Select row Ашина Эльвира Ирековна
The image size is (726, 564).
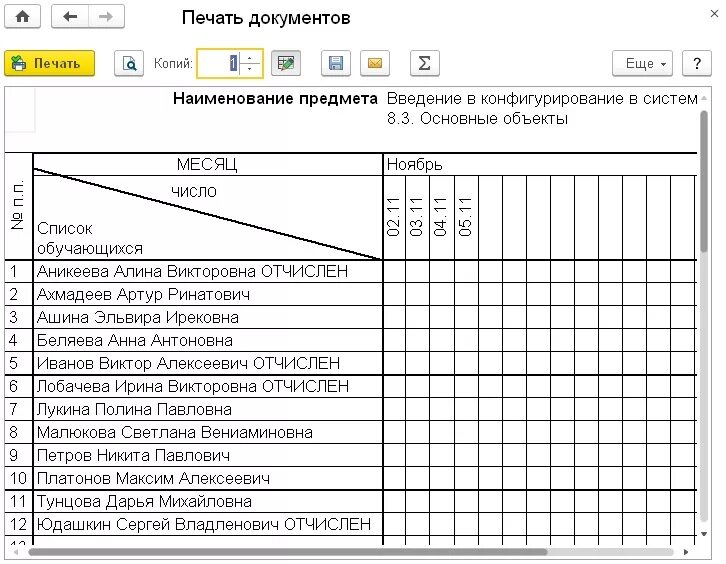coord(208,317)
